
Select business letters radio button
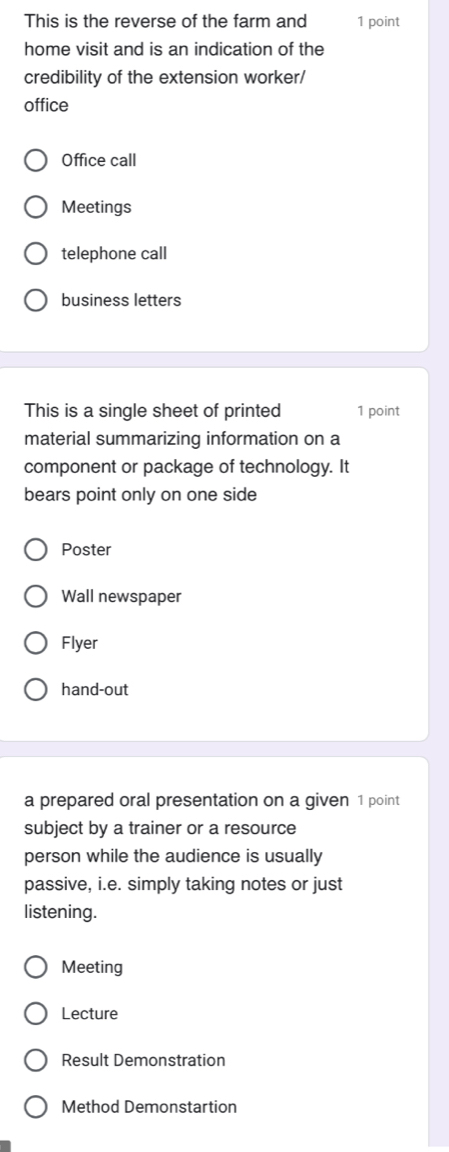point(35,300)
